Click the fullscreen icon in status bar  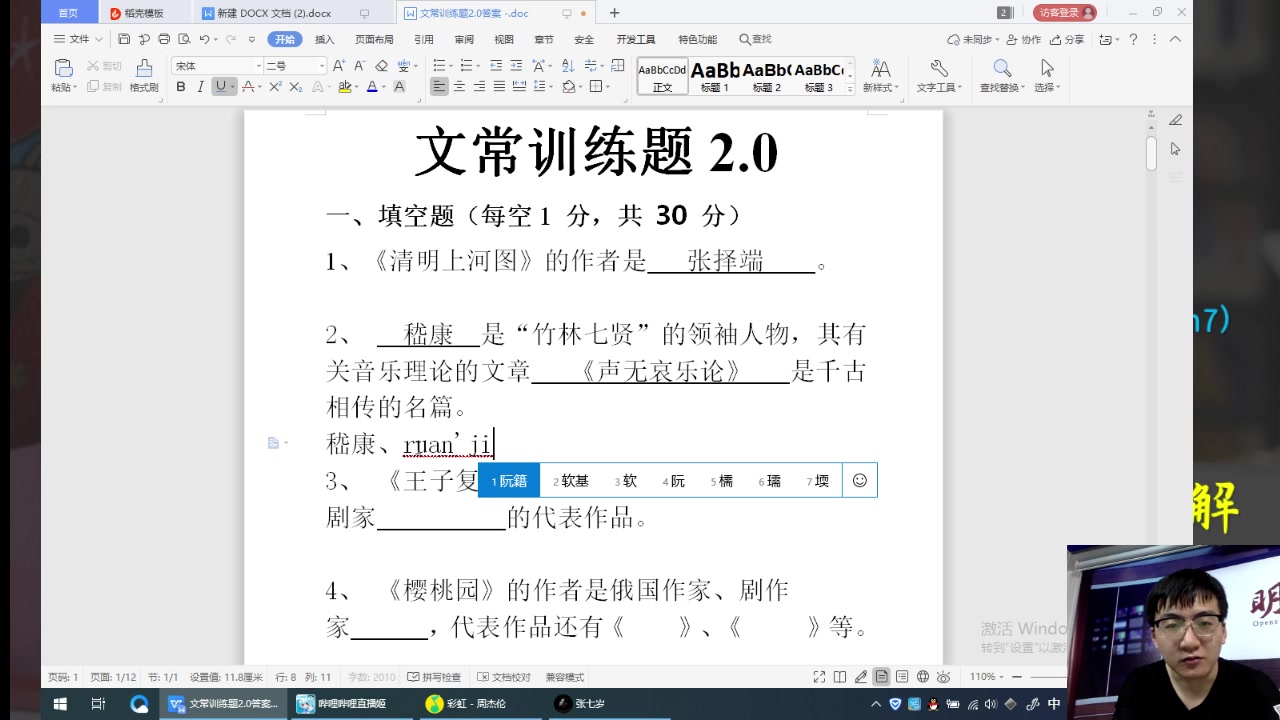tap(819, 677)
